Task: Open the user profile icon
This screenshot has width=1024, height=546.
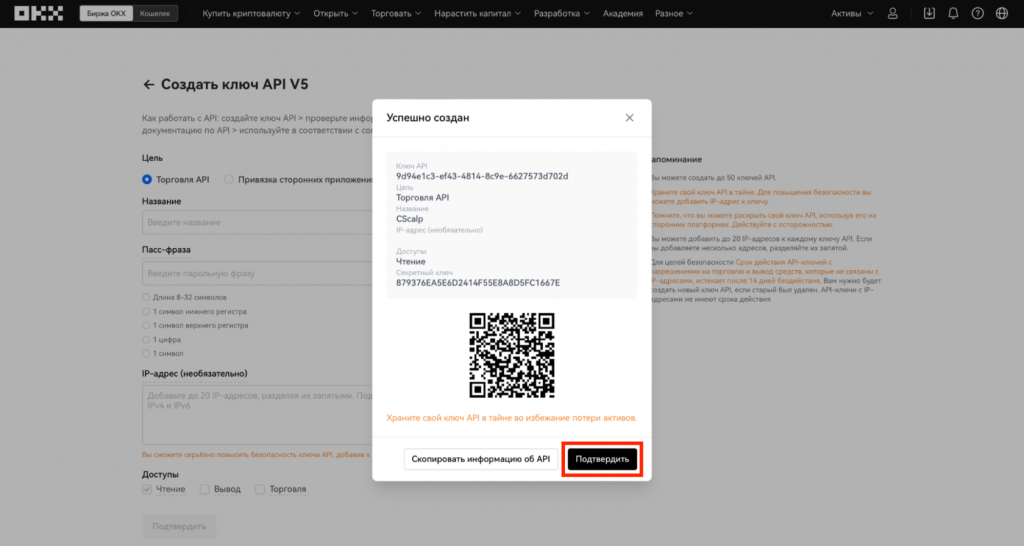Action: (x=893, y=14)
